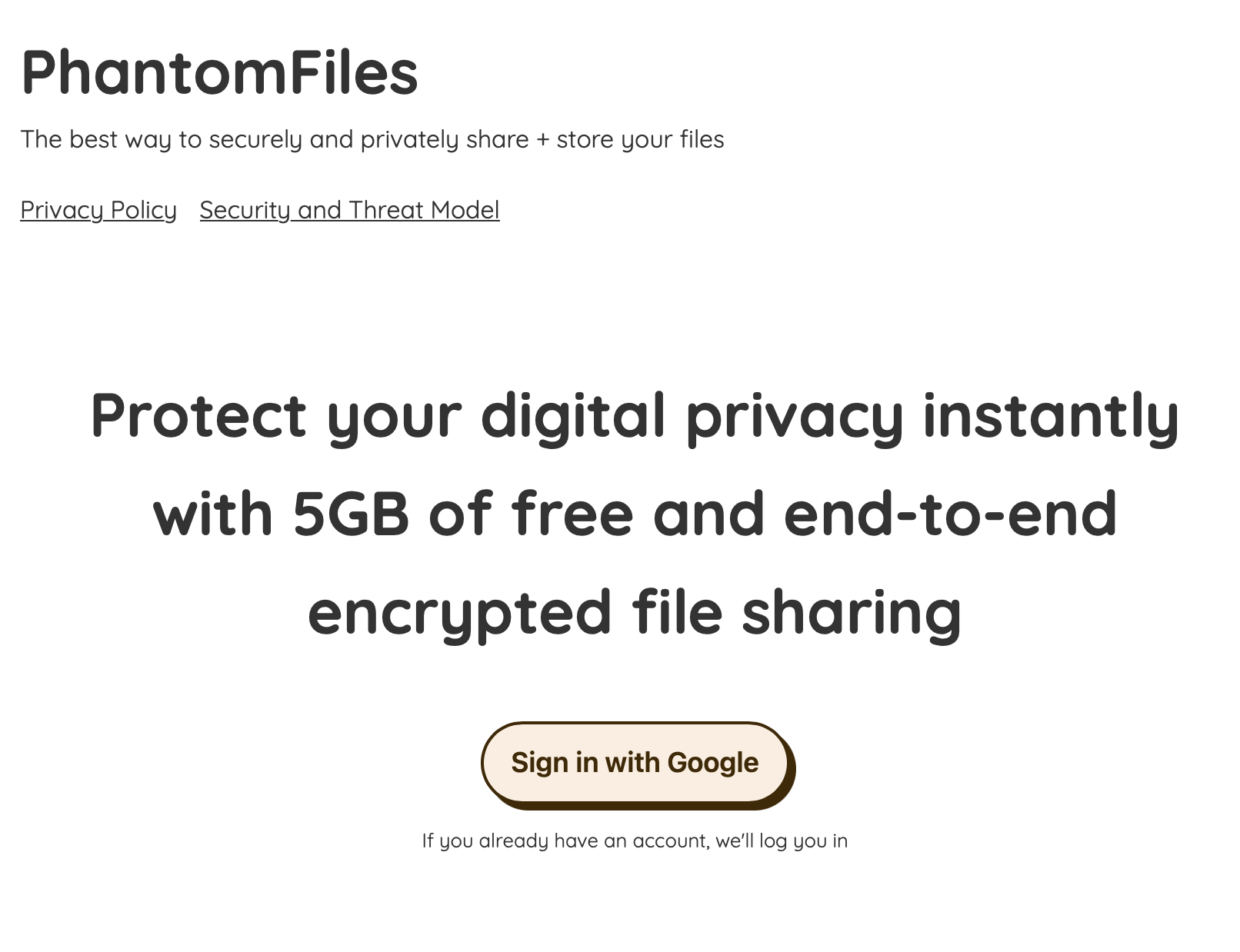The image size is (1240, 952).
Task: Click the existing account hint text
Action: pyautogui.click(x=634, y=840)
